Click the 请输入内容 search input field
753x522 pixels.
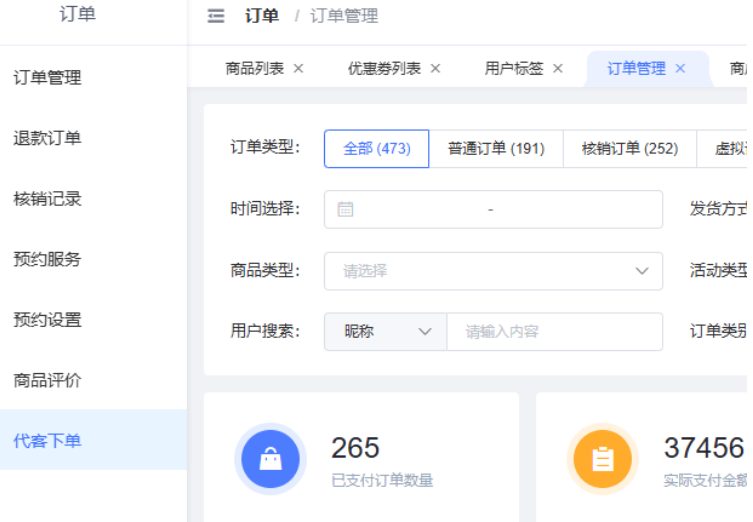point(554,332)
